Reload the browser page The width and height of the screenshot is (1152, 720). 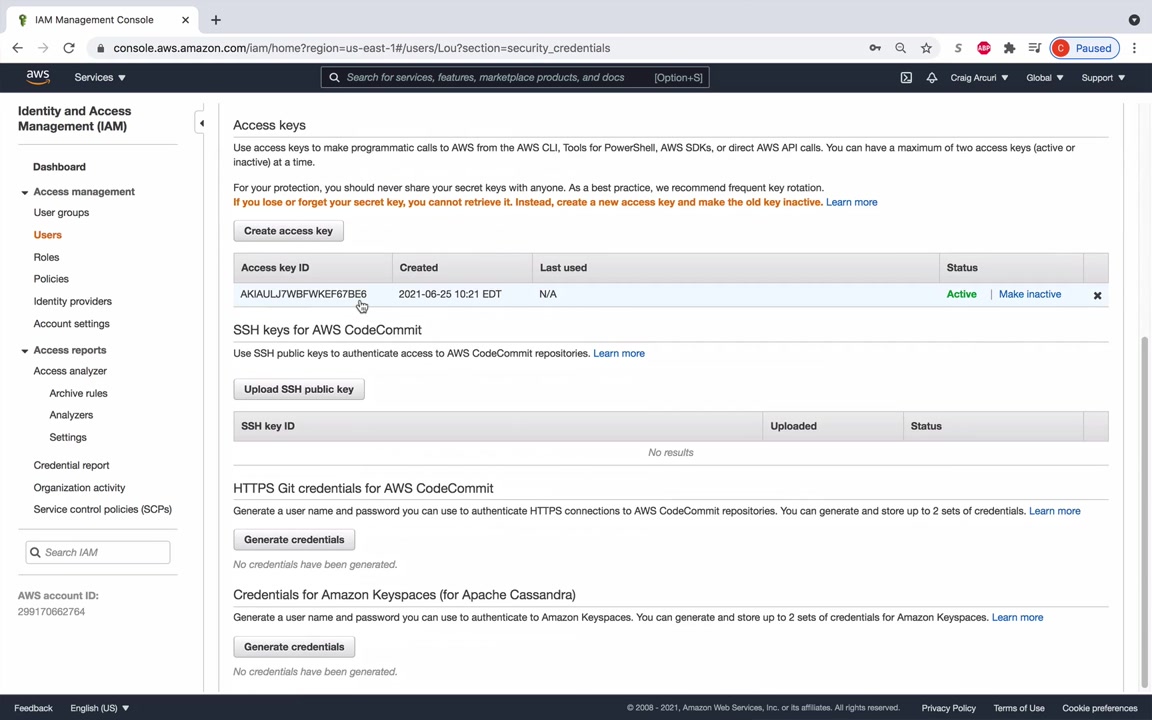(69, 48)
